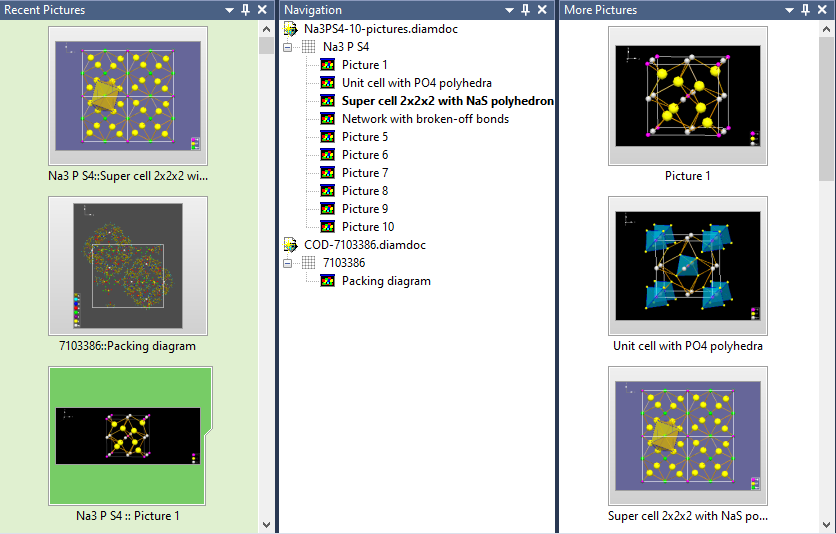Toggle the pin on Recent Pictures panel

(246, 10)
